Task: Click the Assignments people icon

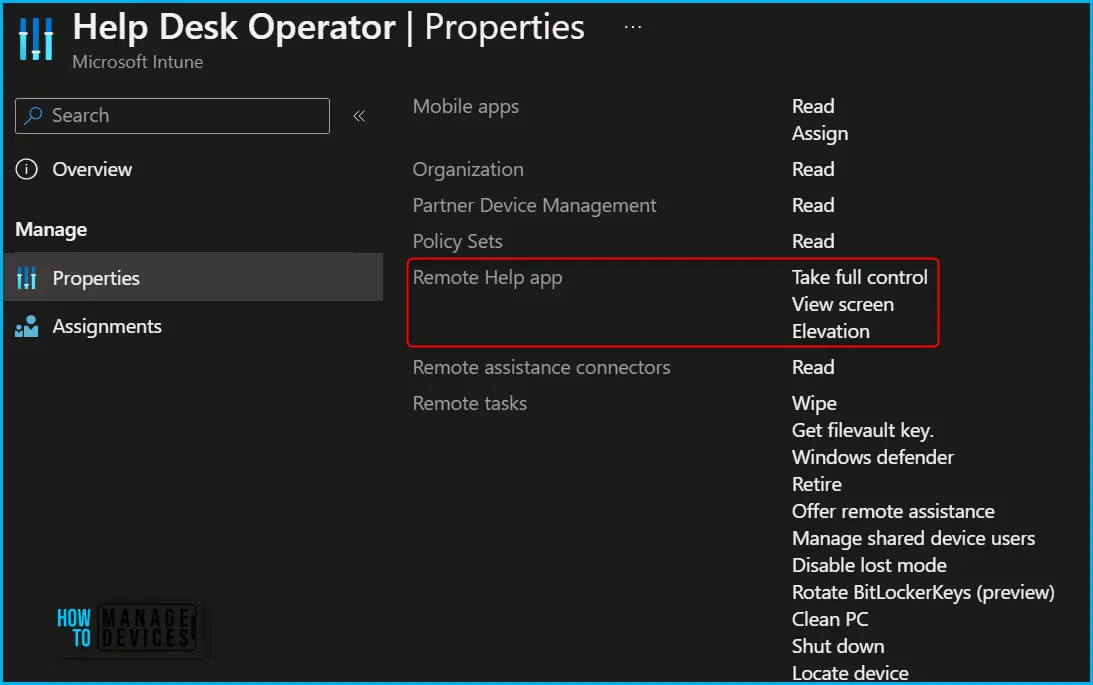Action: (x=26, y=326)
